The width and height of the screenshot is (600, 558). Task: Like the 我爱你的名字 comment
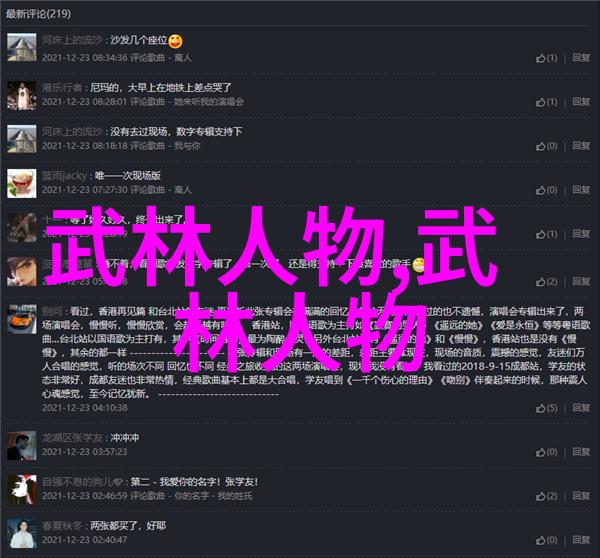(546, 496)
